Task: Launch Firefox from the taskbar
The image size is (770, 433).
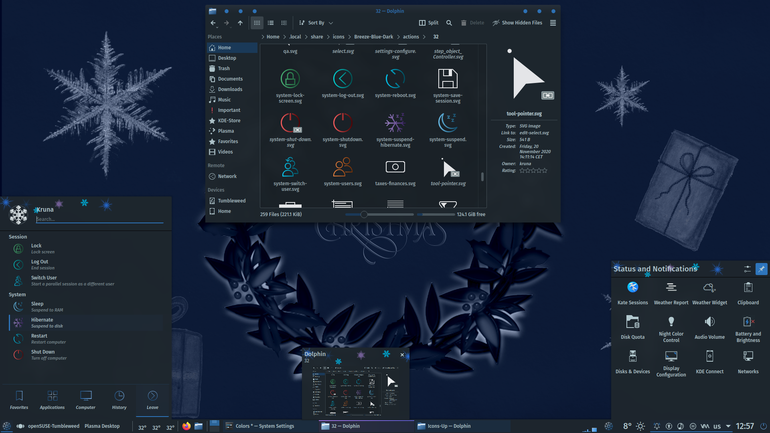Action: (x=186, y=426)
